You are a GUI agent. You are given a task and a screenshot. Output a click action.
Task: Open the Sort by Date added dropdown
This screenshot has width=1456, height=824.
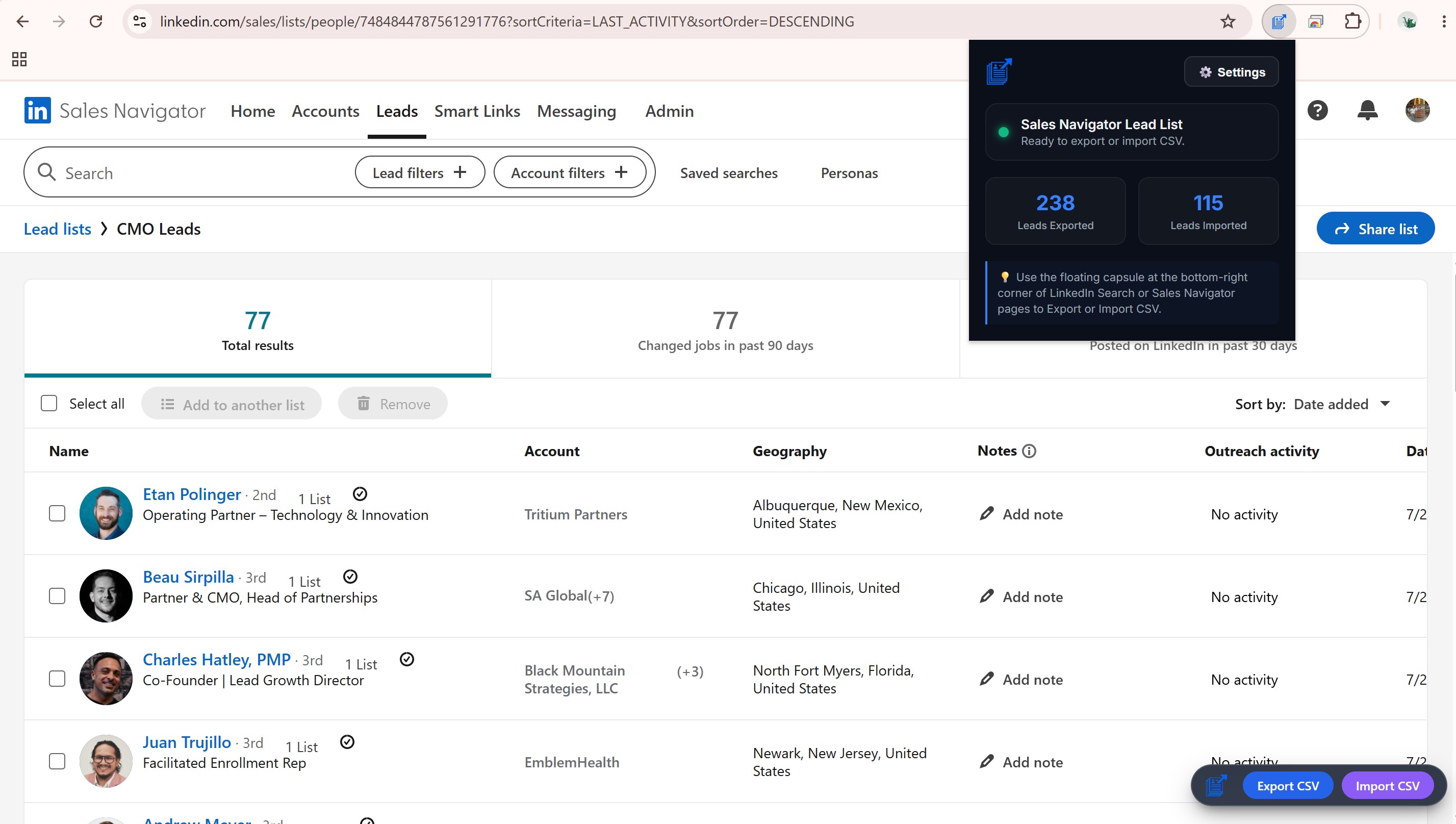coord(1342,404)
